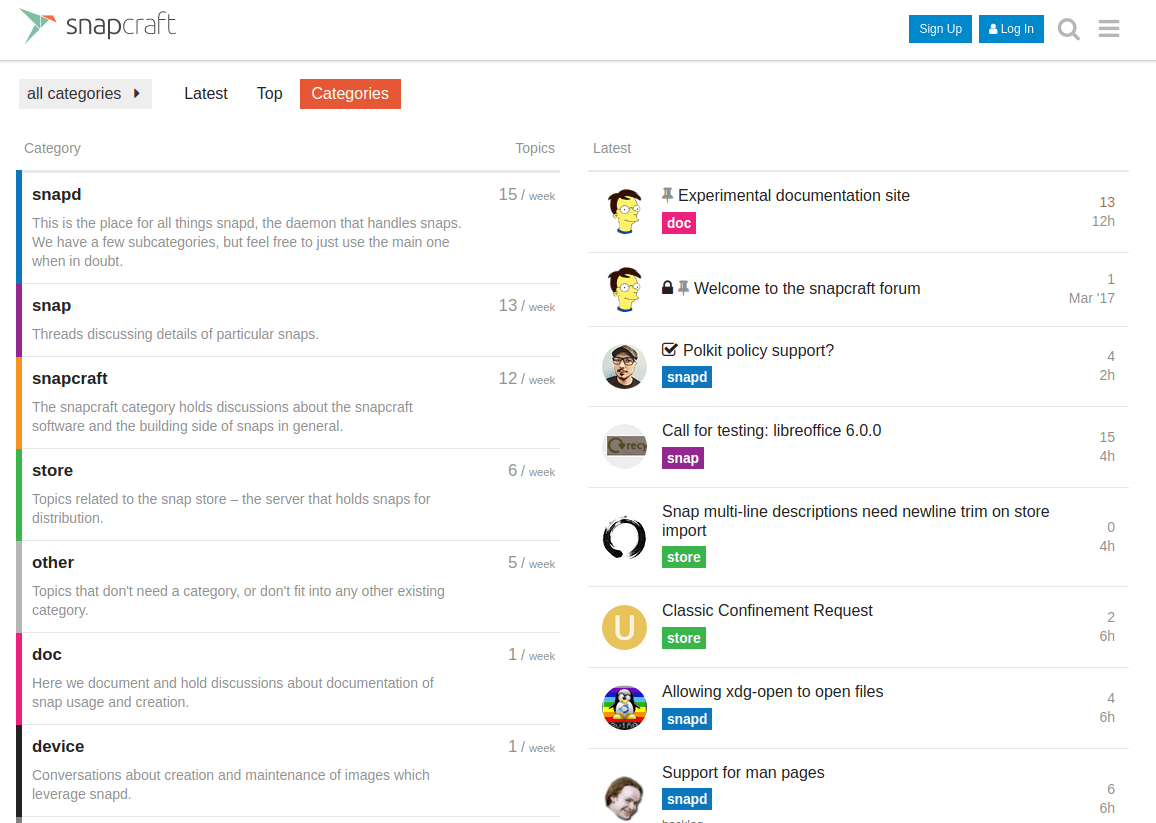
Task: Switch to the Latest tab
Action: click(206, 94)
